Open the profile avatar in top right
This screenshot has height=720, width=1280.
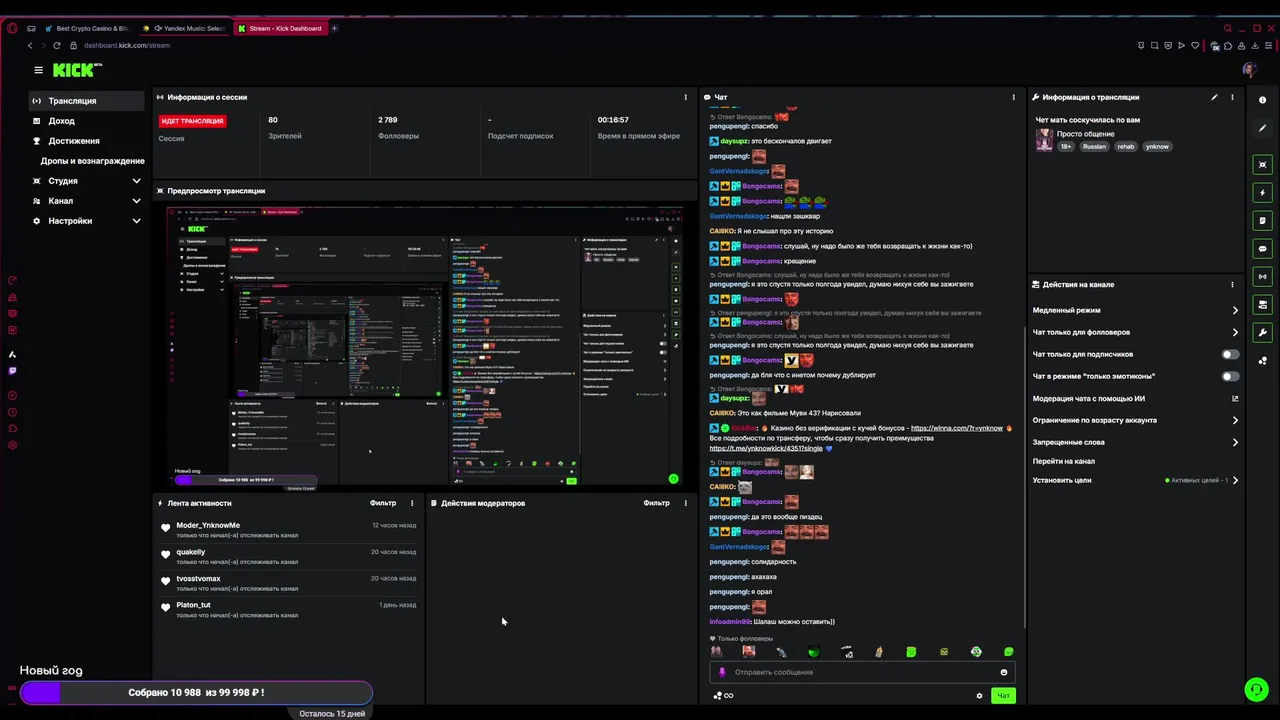(x=1249, y=70)
